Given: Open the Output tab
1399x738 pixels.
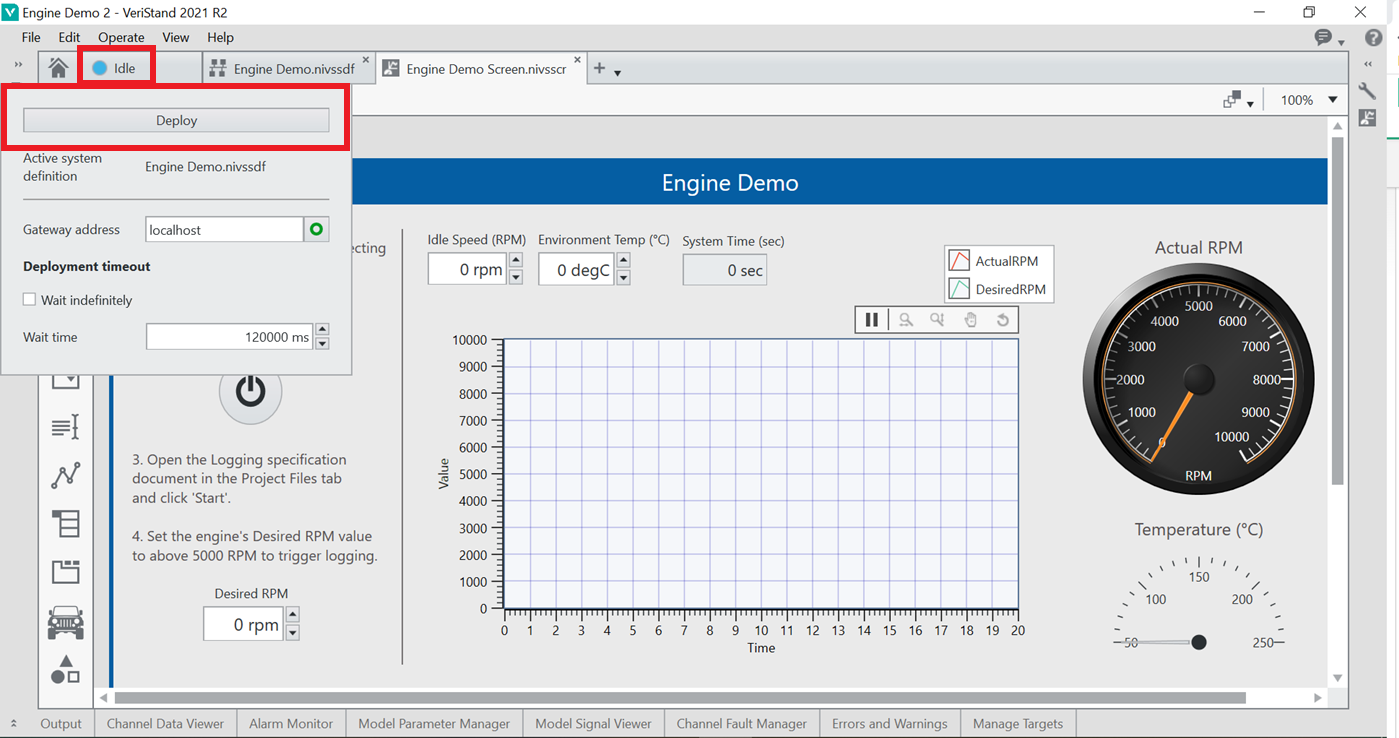Looking at the screenshot, I should (61, 723).
